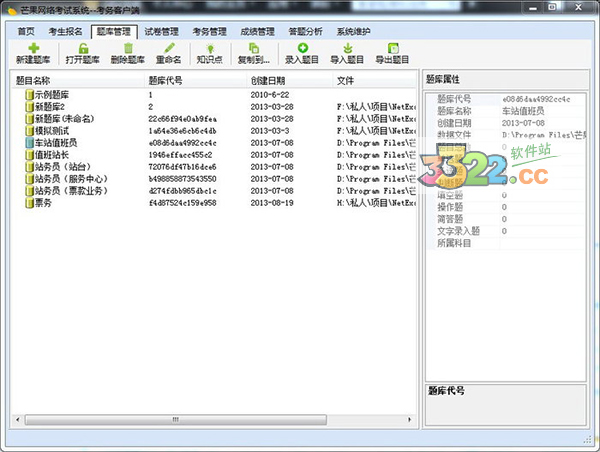Click the horizontal scrollbar thumb
Viewport: 600px width, 452px height.
[176, 420]
